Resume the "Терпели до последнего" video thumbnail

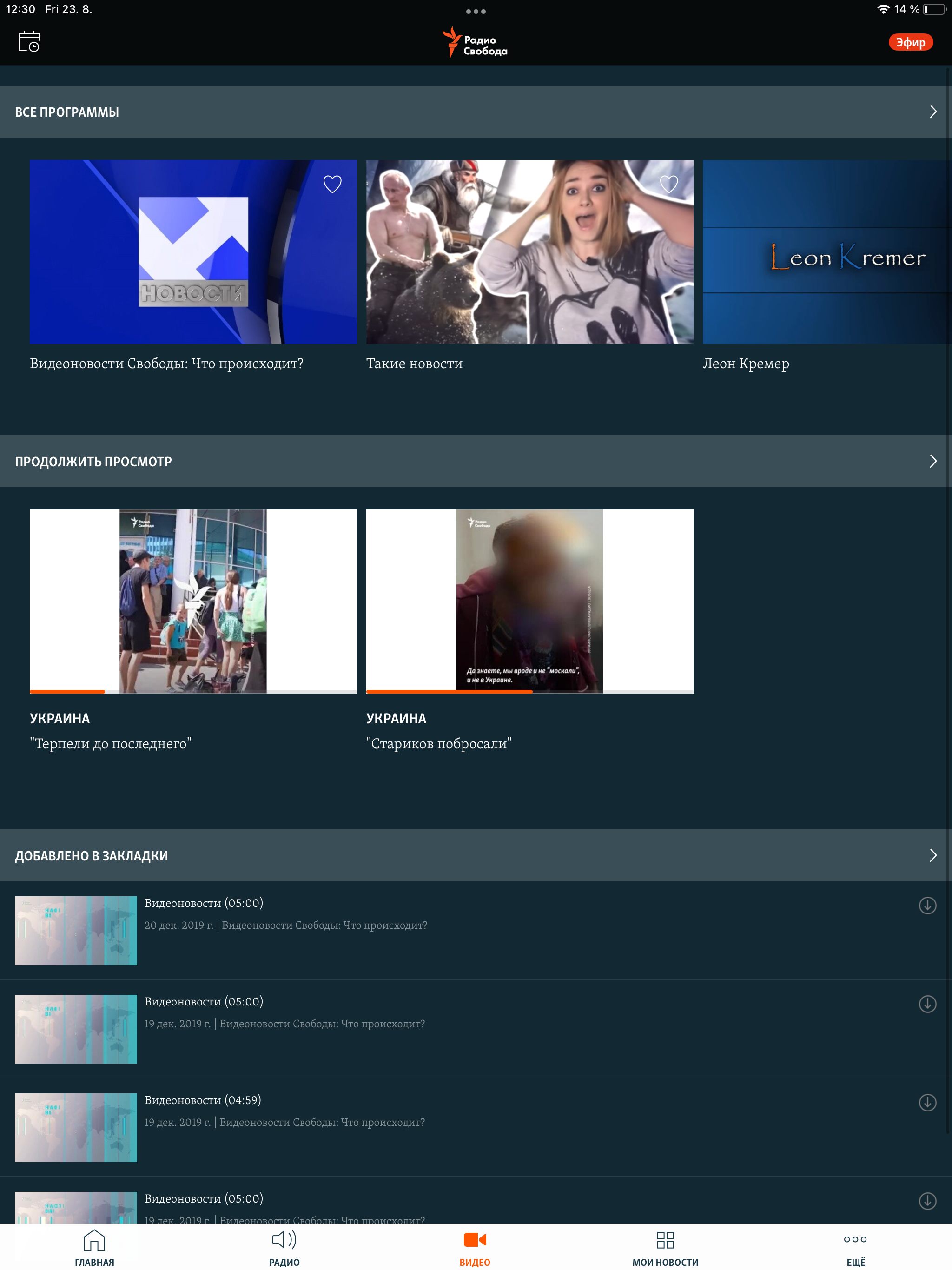coord(193,600)
